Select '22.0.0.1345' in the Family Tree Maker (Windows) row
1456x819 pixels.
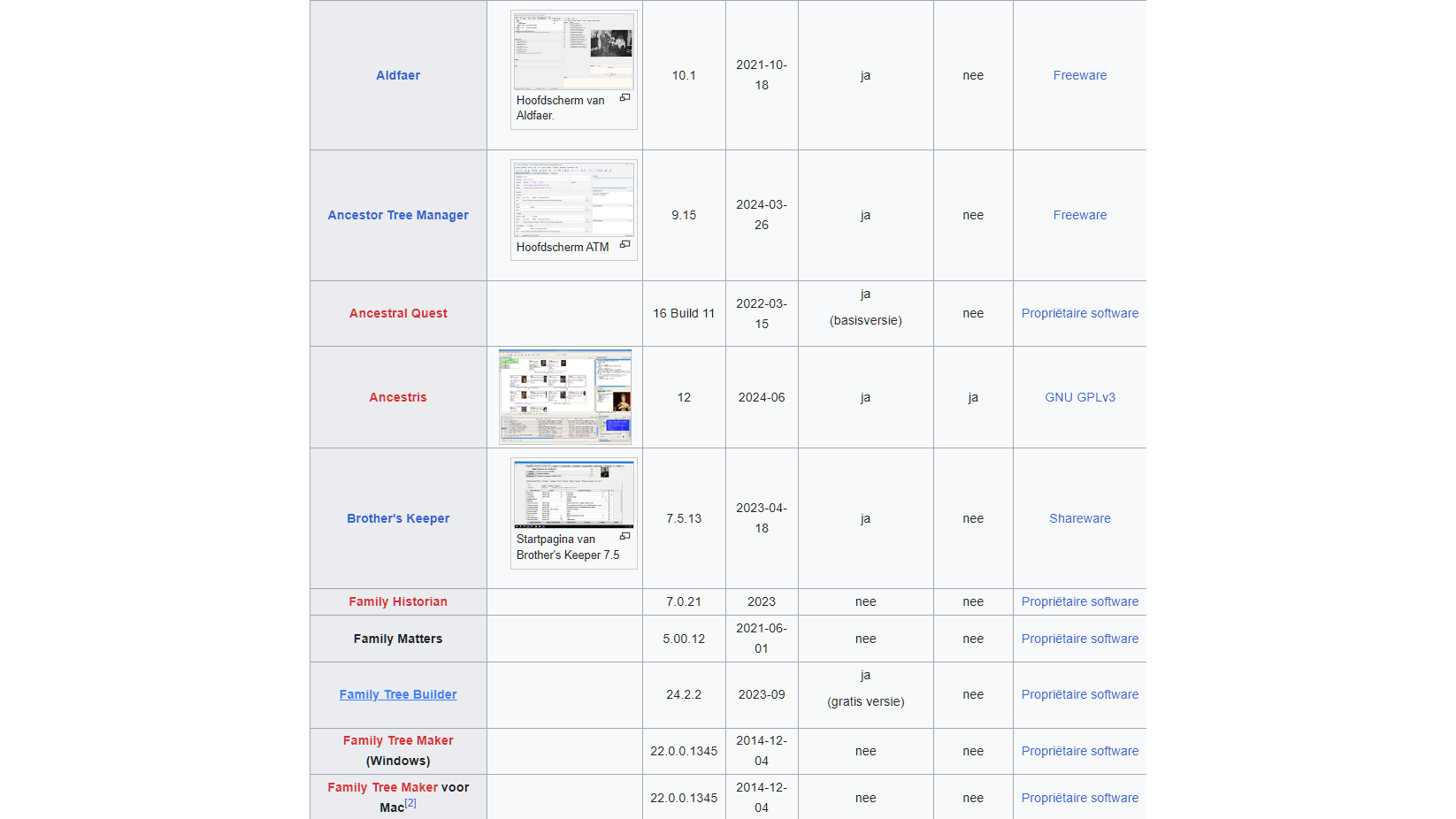click(x=684, y=751)
